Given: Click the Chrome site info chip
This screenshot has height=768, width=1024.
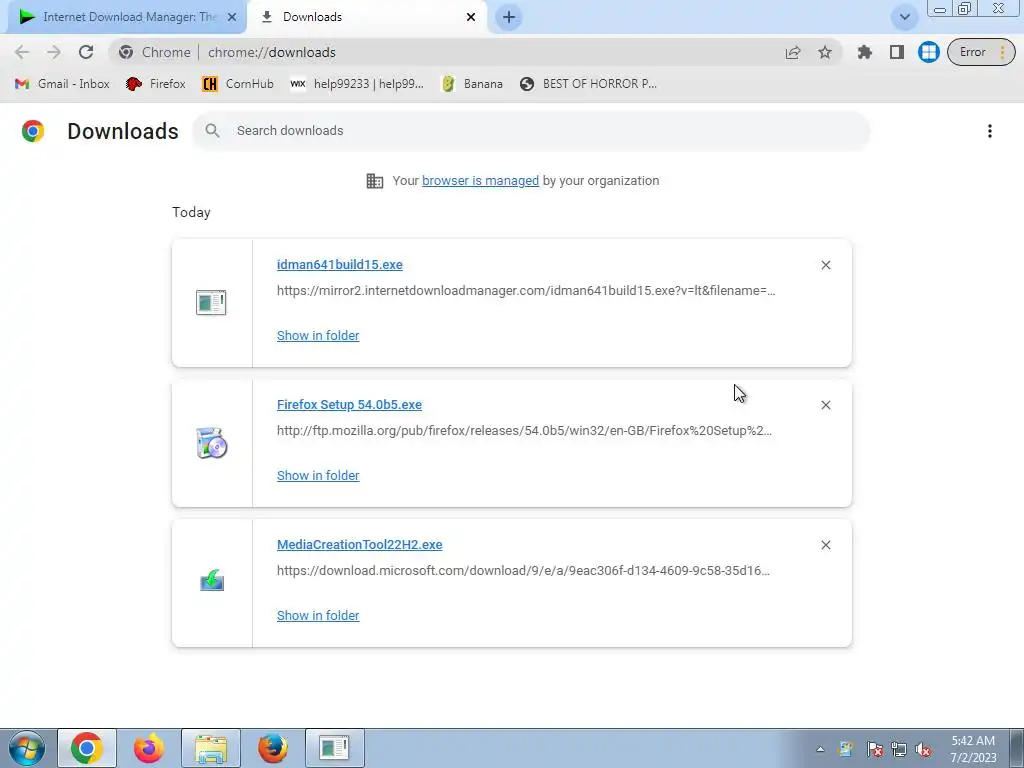Looking at the screenshot, I should [155, 52].
